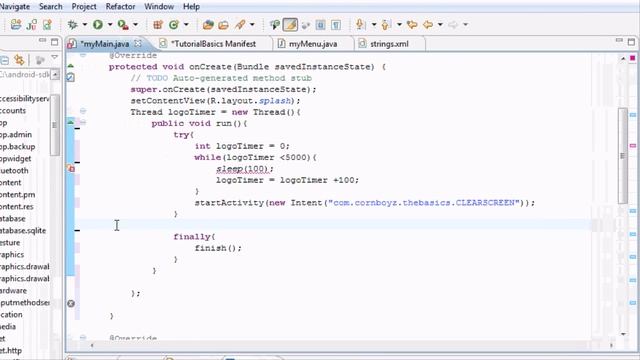Collapse all in the package explorer panel

(4, 60)
